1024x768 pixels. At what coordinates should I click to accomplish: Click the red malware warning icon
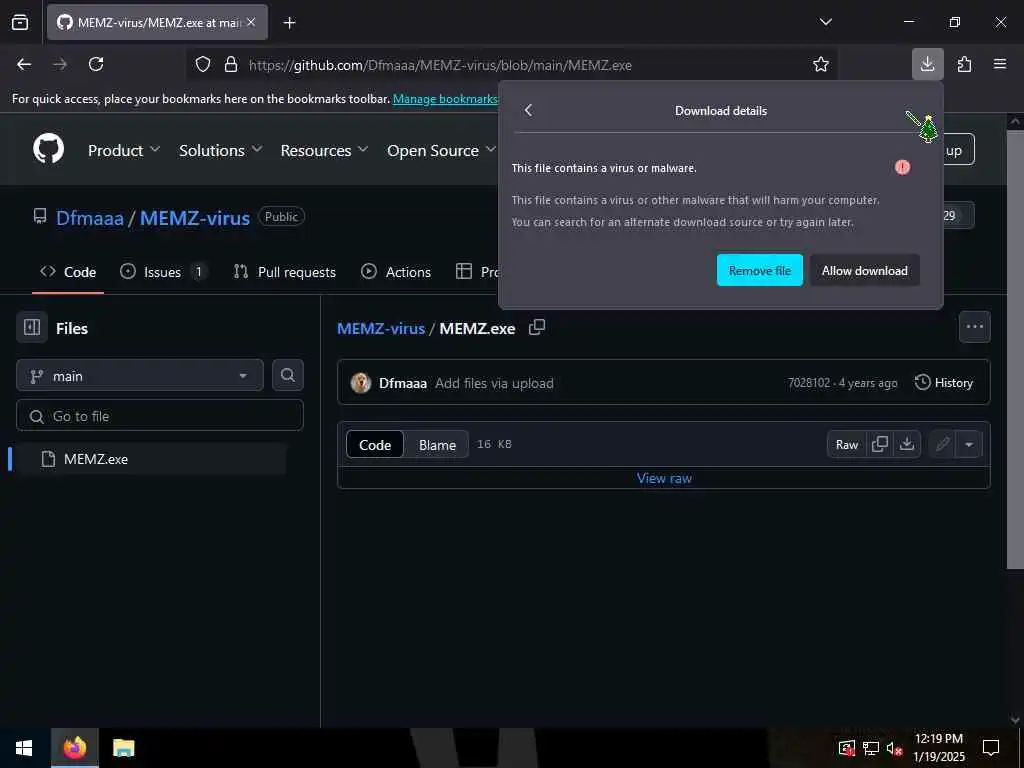(x=902, y=168)
